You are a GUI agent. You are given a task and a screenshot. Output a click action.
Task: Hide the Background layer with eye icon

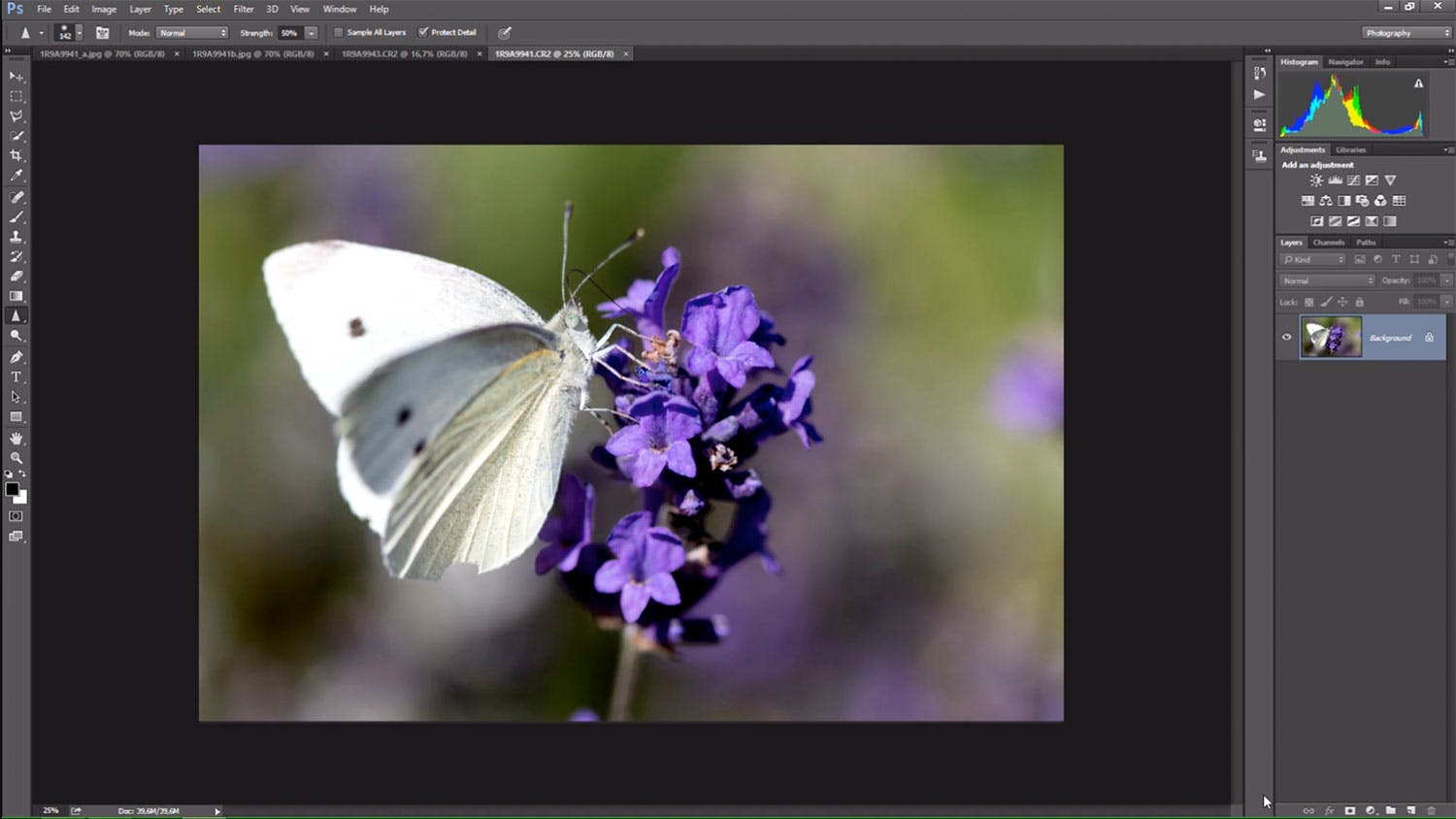(1287, 338)
